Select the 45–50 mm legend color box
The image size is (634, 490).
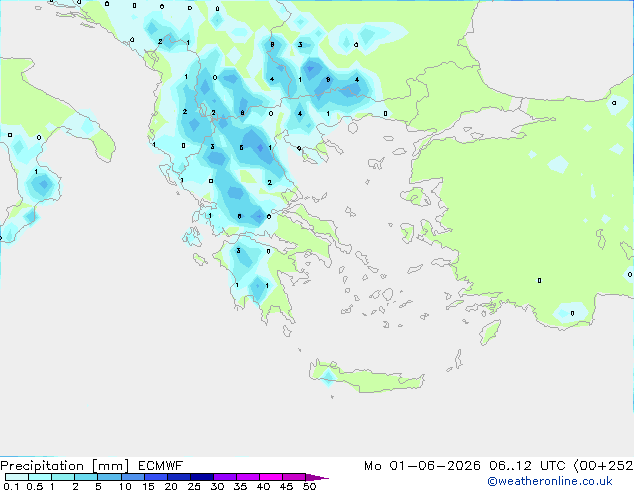coord(294,477)
